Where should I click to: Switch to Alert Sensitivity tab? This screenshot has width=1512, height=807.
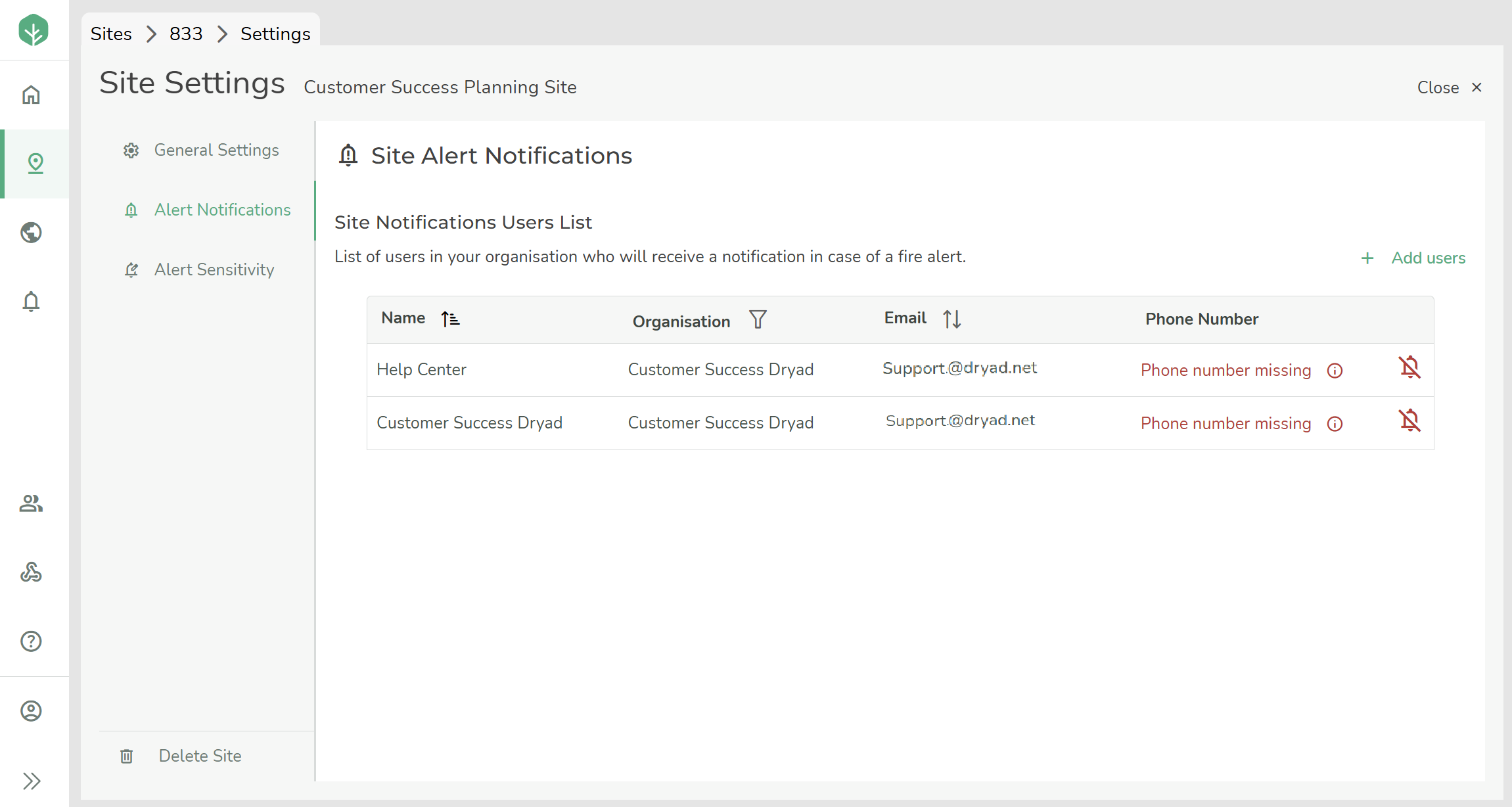pos(214,269)
